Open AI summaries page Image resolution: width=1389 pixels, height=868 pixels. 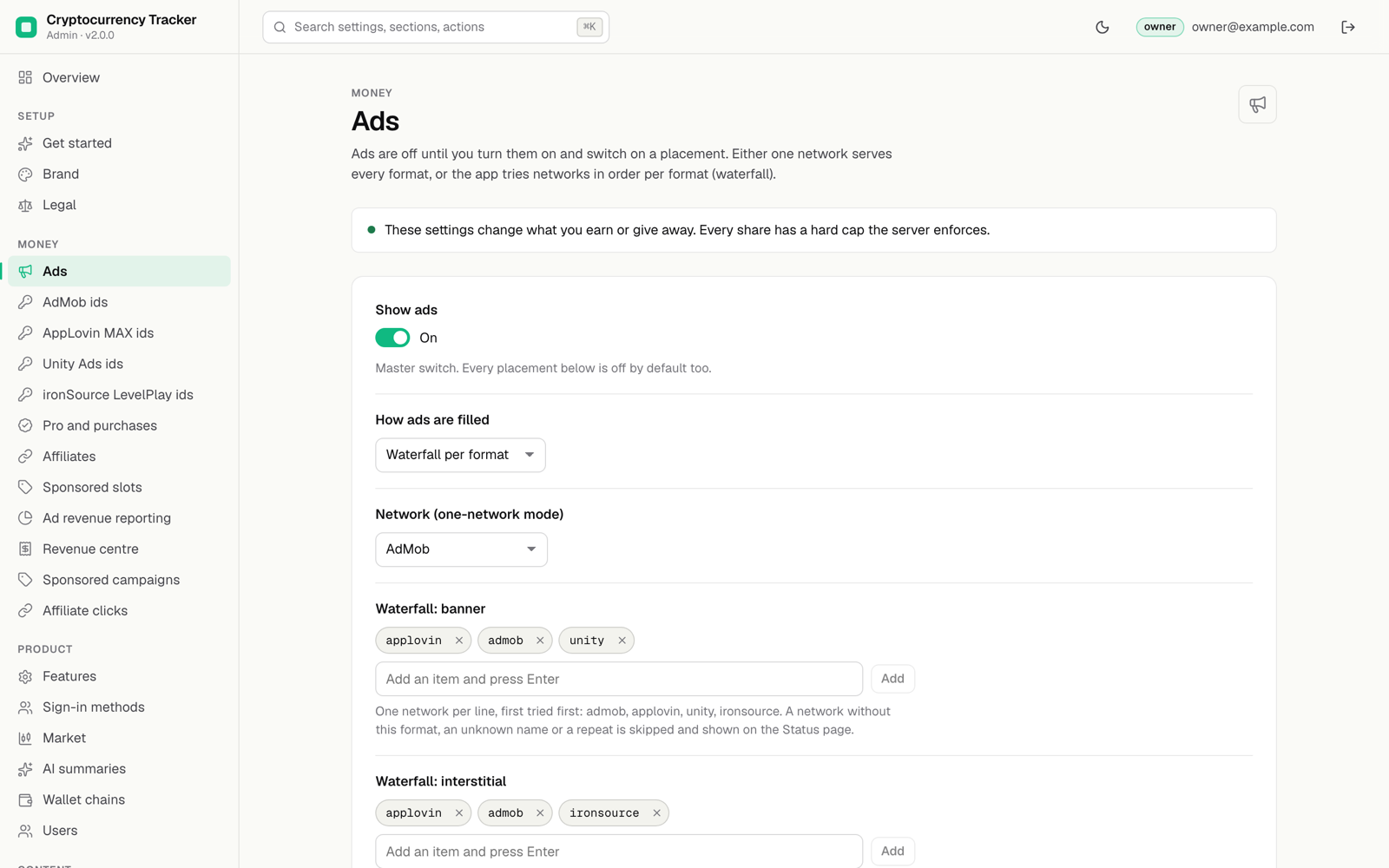pyautogui.click(x=119, y=769)
